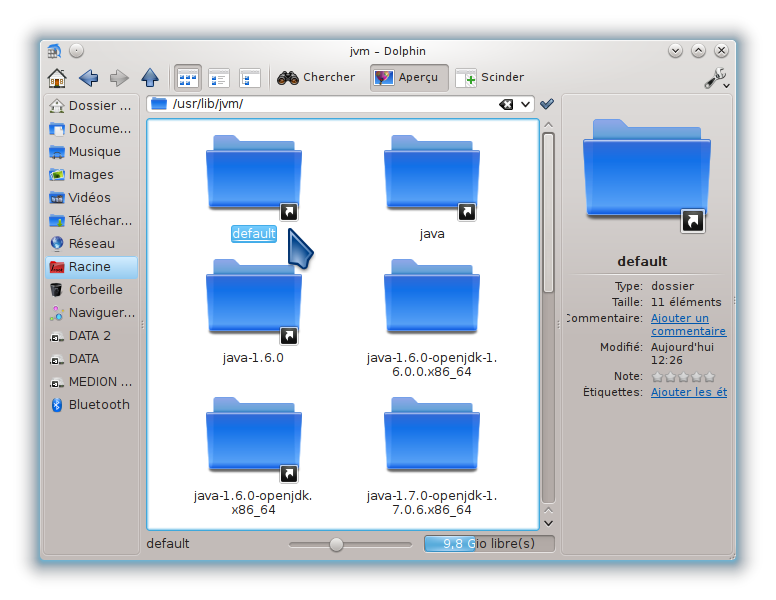
Task: Open the Bluetooth place
Action: (x=92, y=405)
